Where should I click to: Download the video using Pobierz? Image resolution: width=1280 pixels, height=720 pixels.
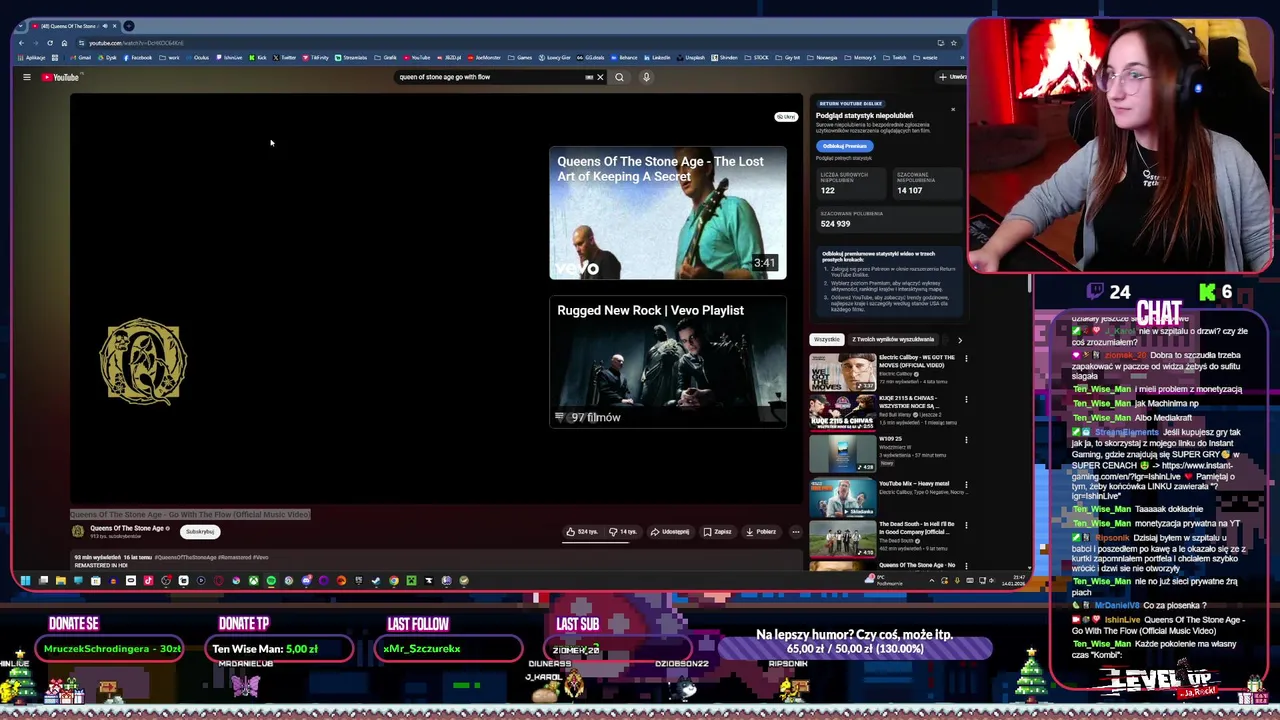pos(761,532)
